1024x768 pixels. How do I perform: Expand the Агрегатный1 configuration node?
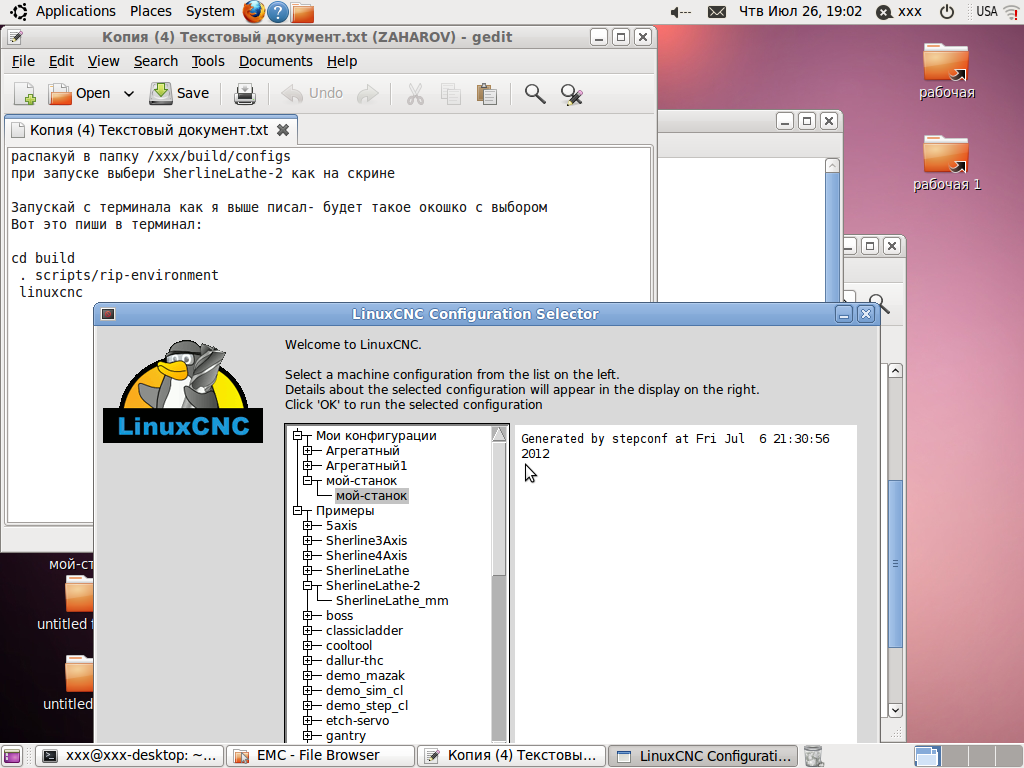point(308,466)
